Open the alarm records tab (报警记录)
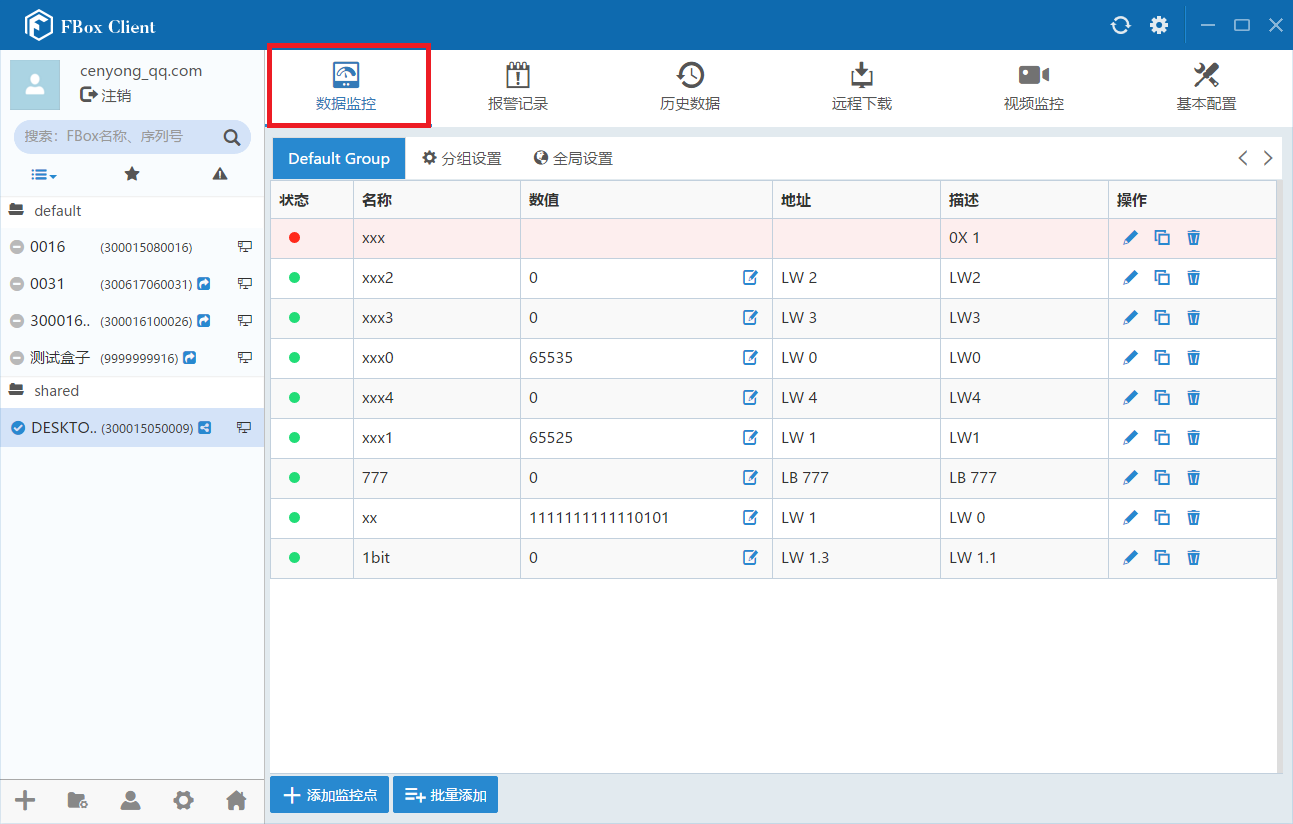The height and width of the screenshot is (824, 1293). [517, 87]
